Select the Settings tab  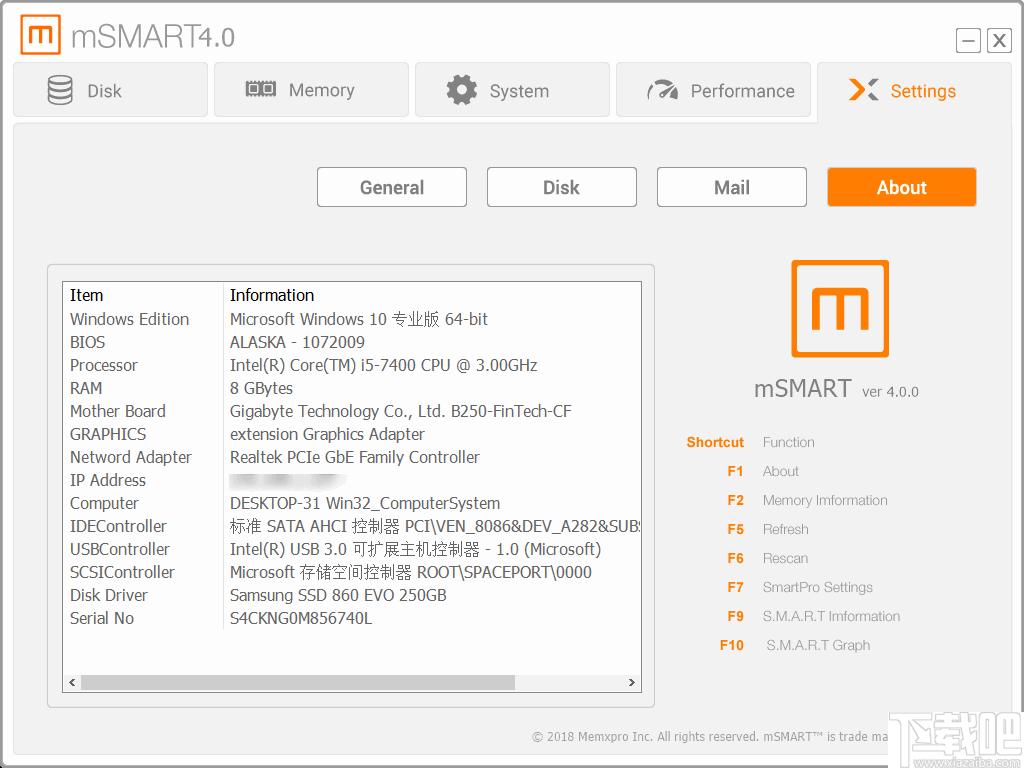click(x=914, y=90)
